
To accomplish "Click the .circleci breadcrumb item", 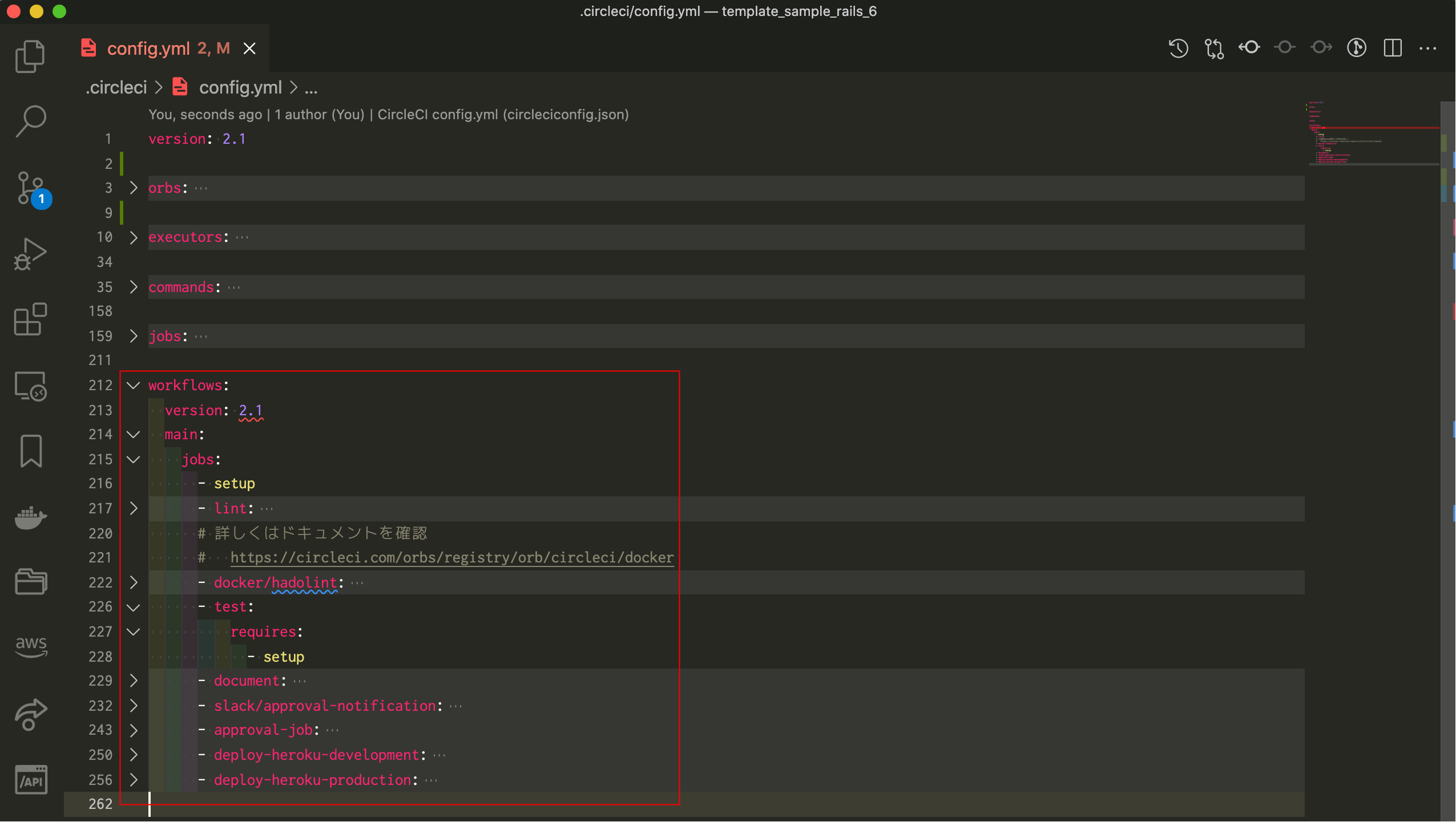I will coord(116,87).
